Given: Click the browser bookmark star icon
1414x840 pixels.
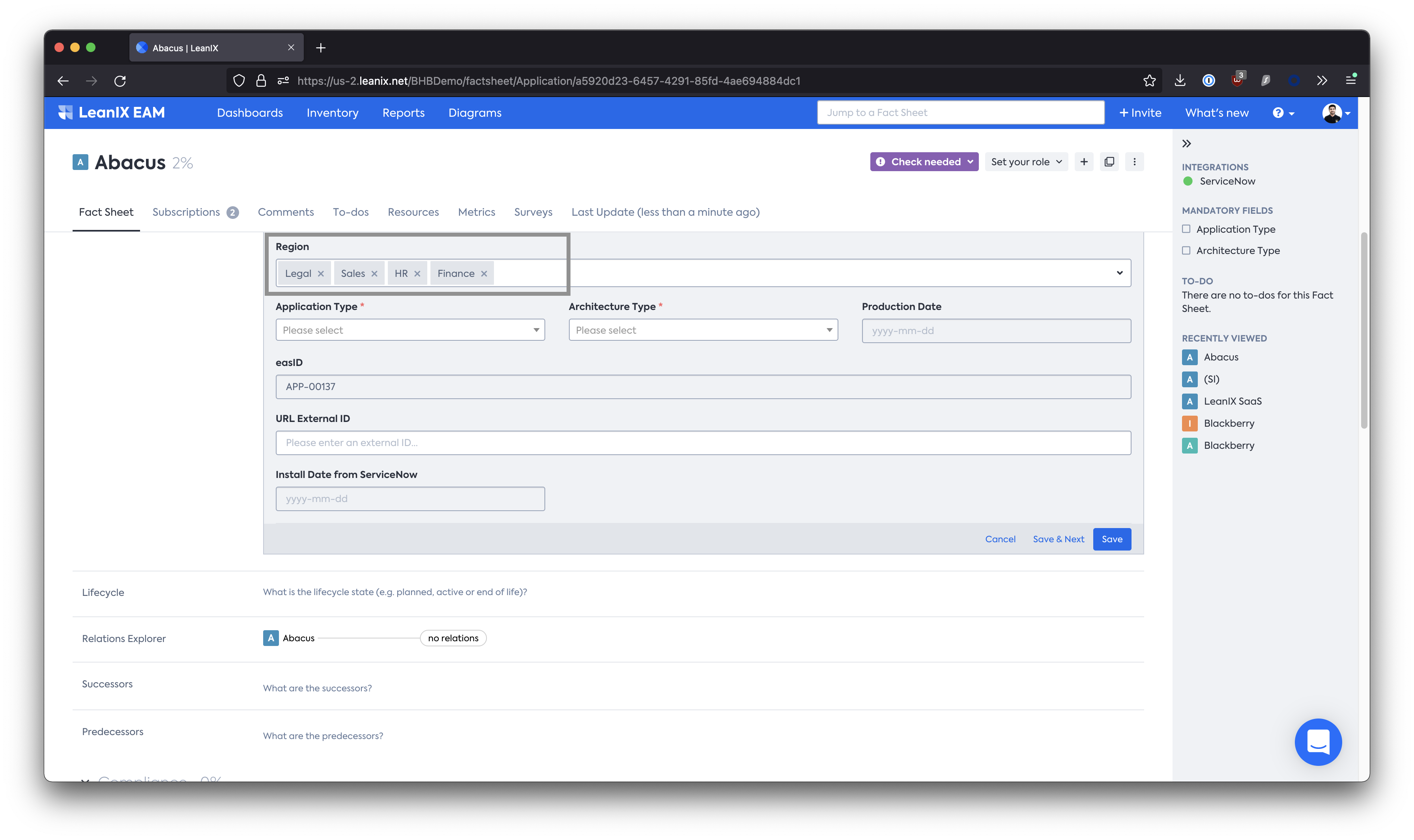Looking at the screenshot, I should (1149, 81).
